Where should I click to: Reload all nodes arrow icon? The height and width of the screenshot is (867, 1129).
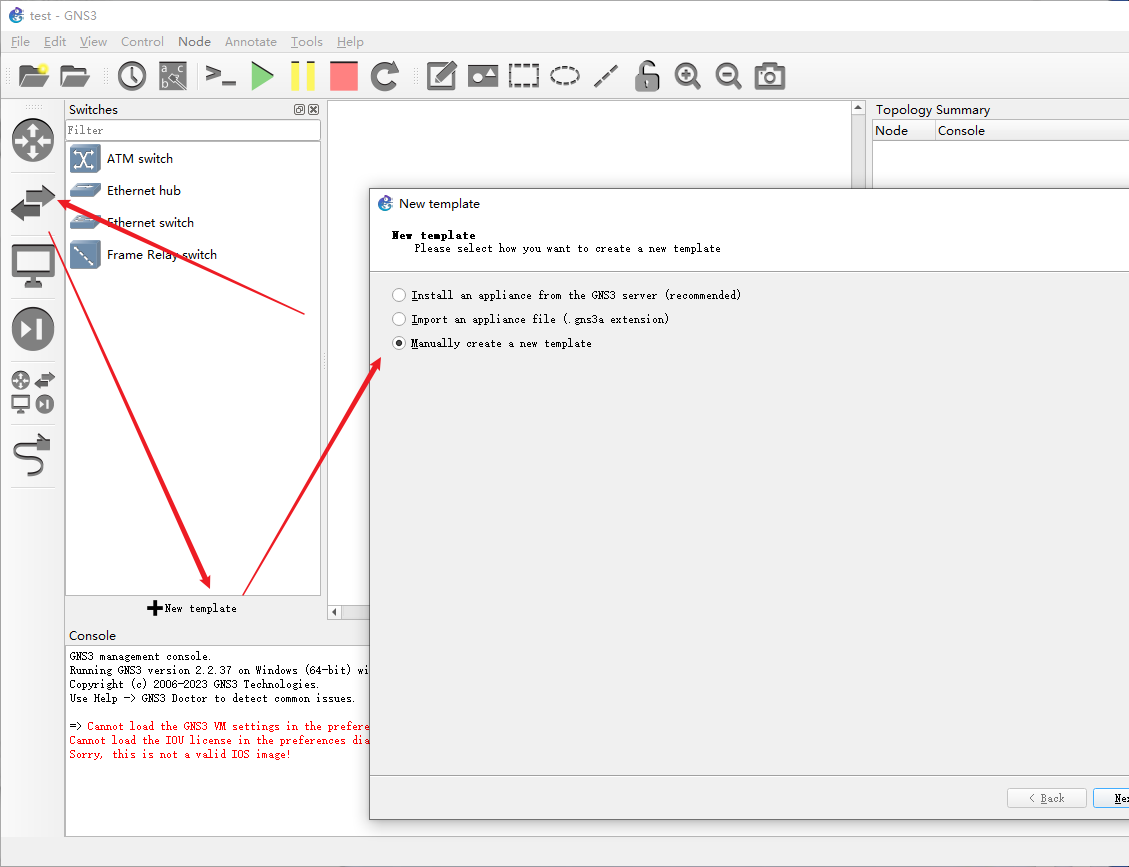(x=384, y=76)
